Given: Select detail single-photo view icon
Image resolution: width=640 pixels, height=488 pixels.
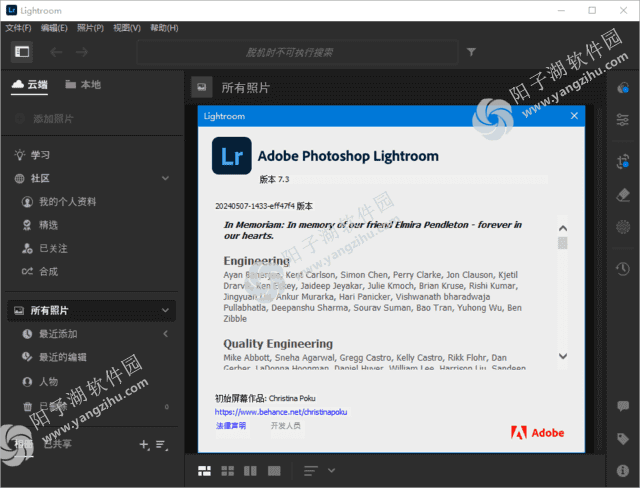Looking at the screenshot, I should [274, 471].
